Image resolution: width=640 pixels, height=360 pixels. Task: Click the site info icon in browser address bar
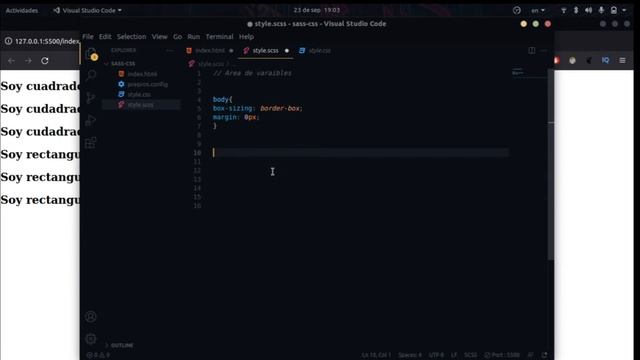tap(8, 41)
